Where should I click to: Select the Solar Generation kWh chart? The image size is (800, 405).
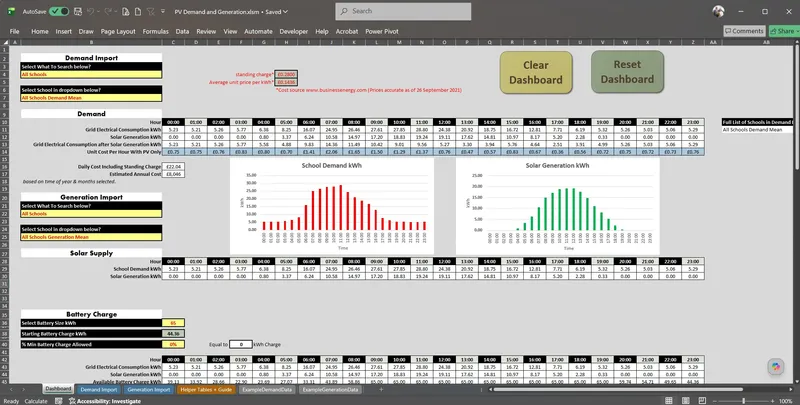(x=557, y=206)
